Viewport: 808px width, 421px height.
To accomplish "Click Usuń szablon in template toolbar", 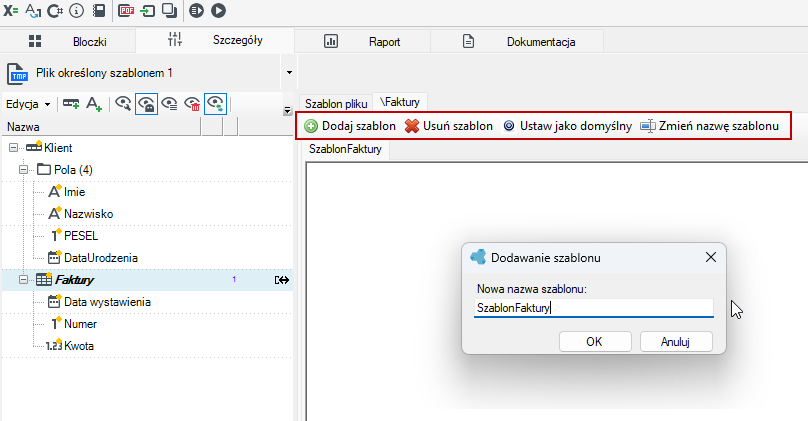I will tap(448, 126).
